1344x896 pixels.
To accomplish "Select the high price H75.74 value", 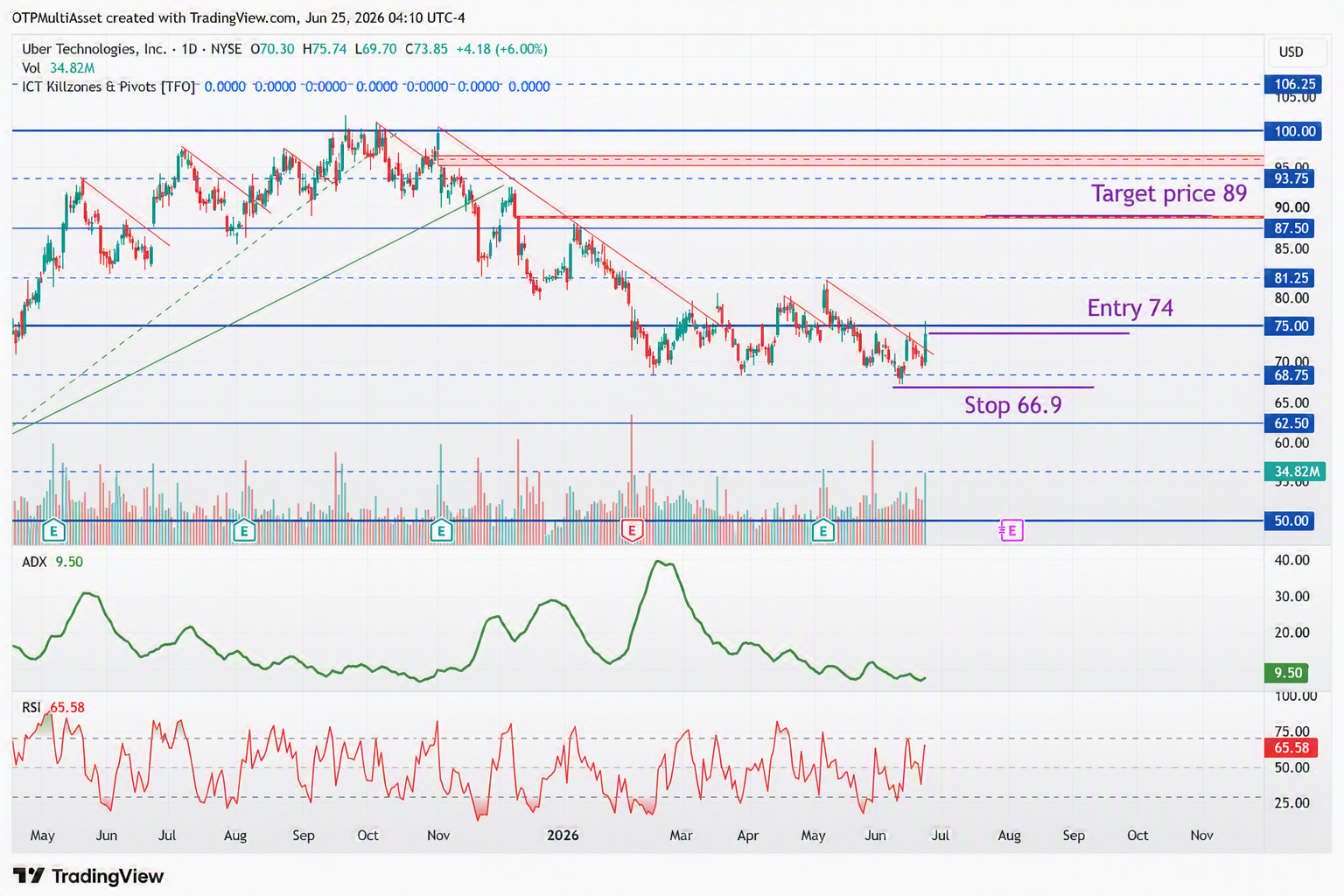I will (x=325, y=49).
